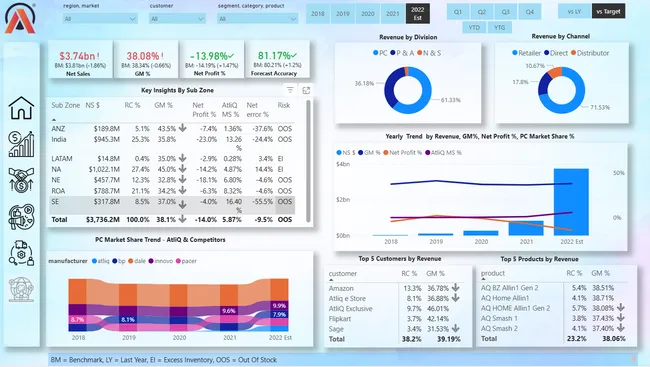The width and height of the screenshot is (650, 367).
Task: Sort by Risk column header
Action: point(284,105)
